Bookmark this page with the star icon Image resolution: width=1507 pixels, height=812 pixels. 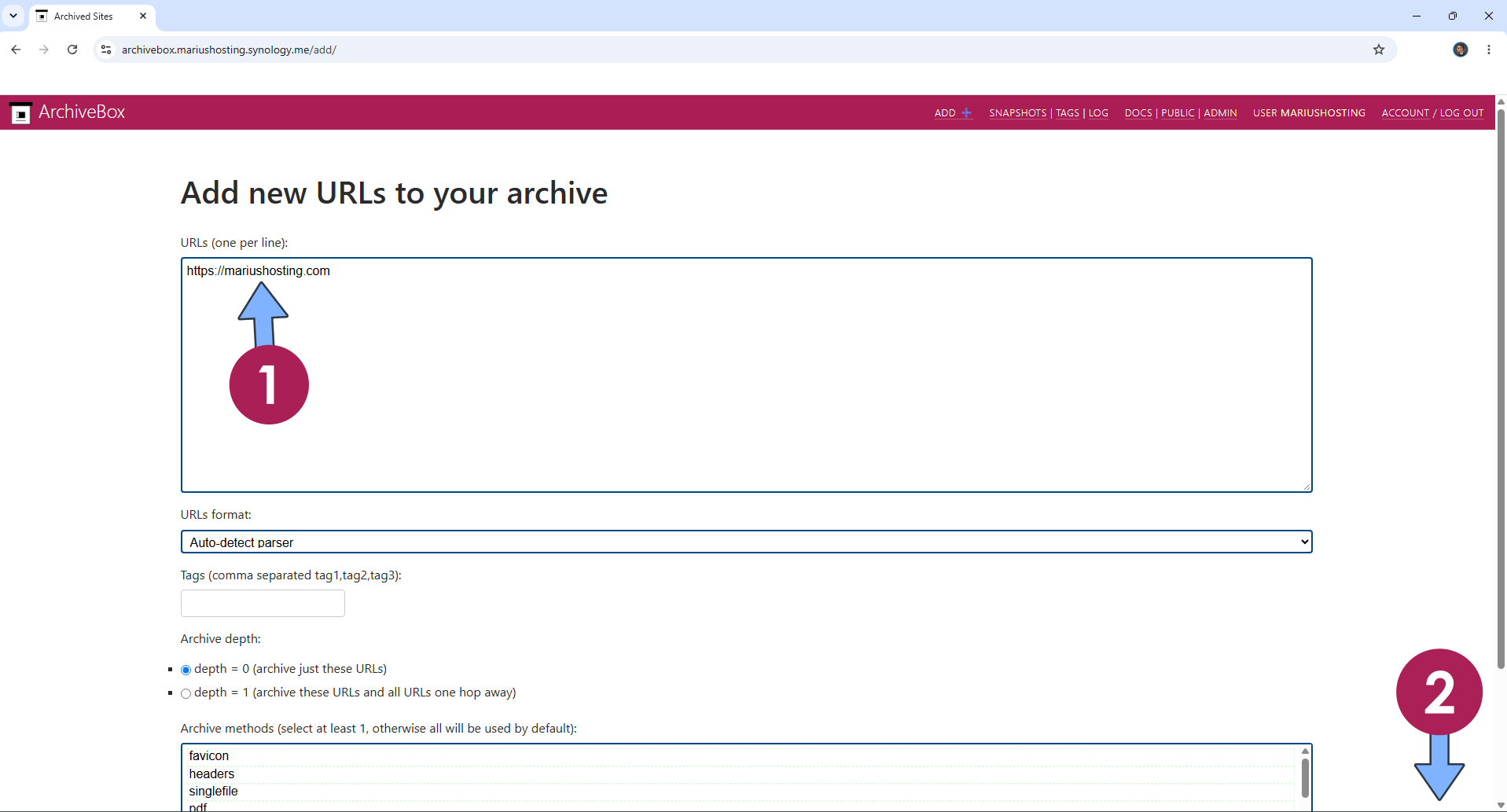1379,50
